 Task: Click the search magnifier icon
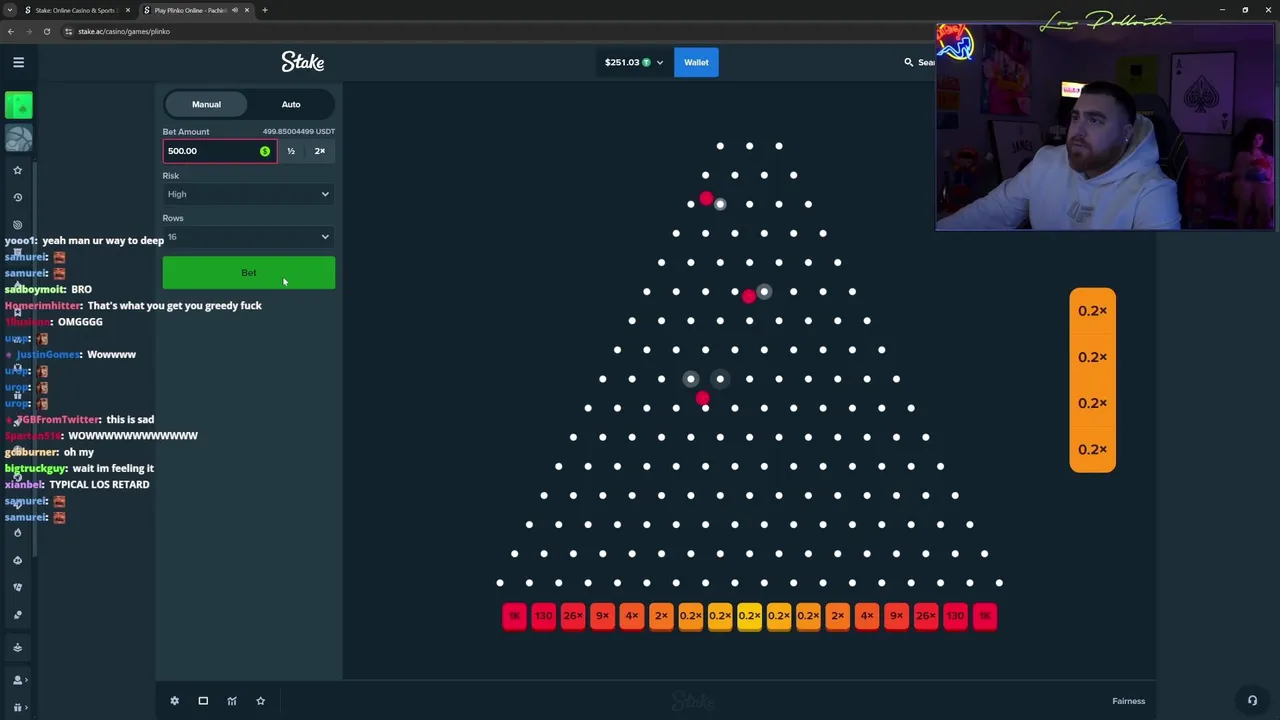coord(908,62)
